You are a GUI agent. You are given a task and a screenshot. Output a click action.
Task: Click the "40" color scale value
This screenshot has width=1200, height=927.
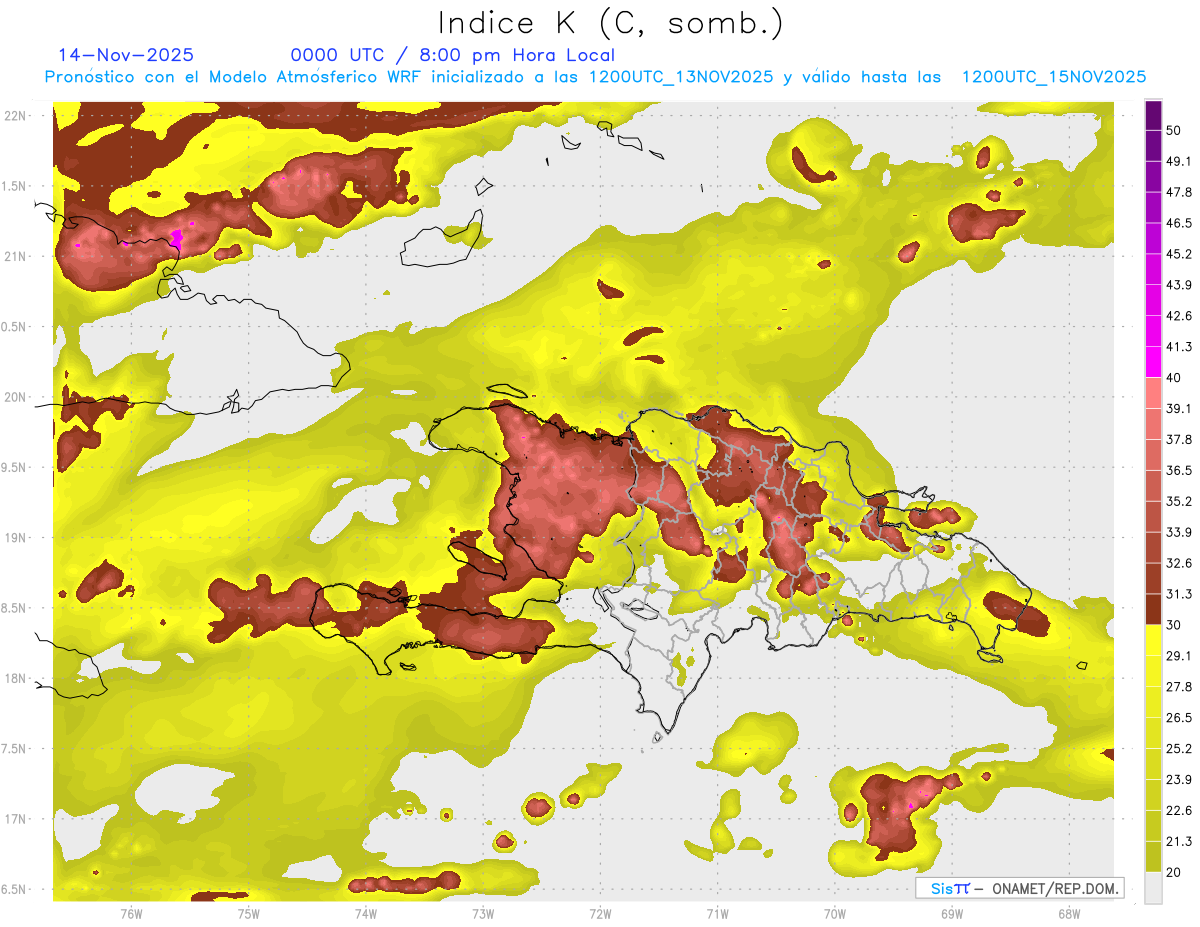pos(1174,378)
